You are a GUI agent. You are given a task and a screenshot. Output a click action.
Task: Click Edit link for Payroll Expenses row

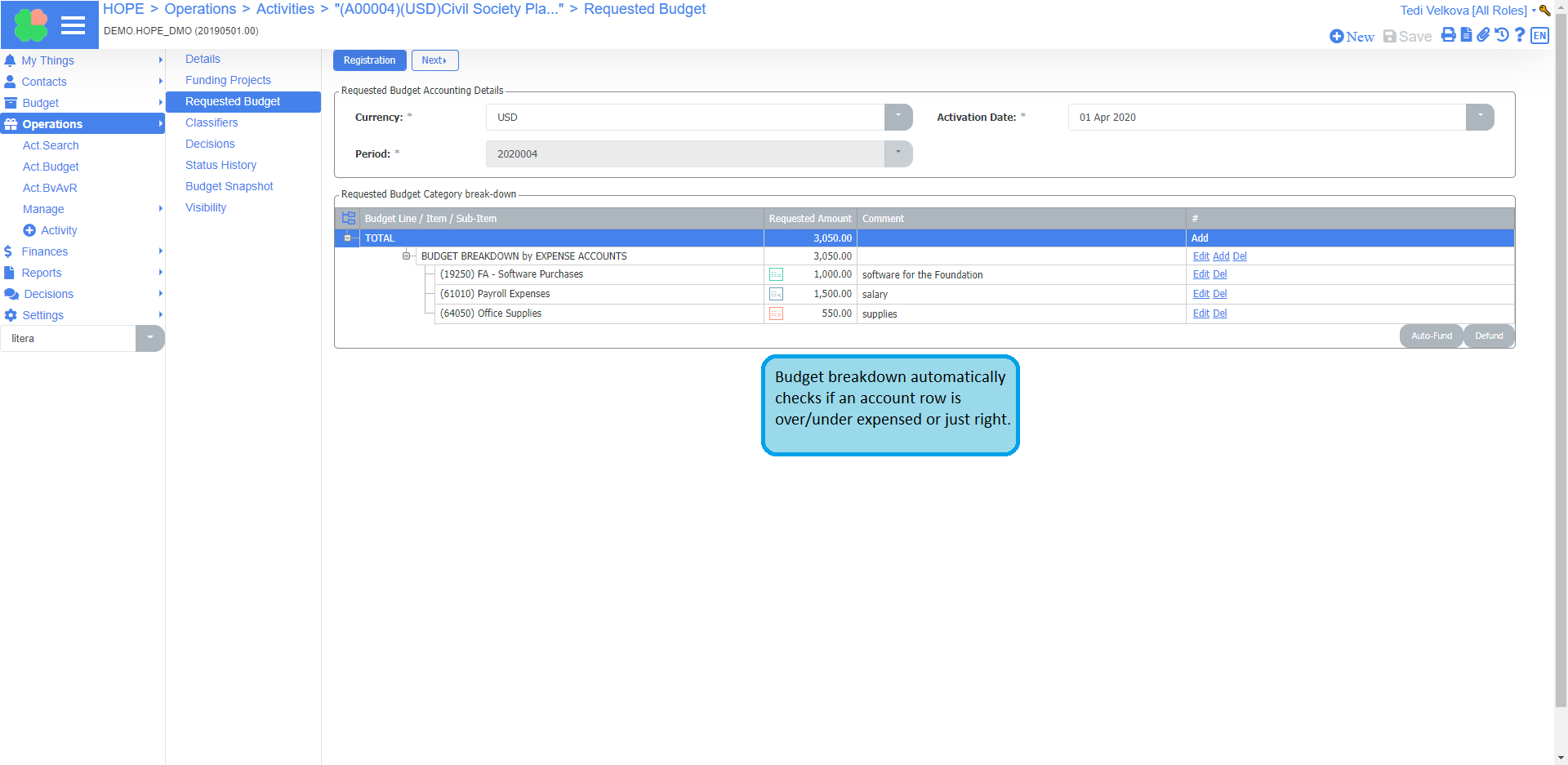[x=1200, y=294]
